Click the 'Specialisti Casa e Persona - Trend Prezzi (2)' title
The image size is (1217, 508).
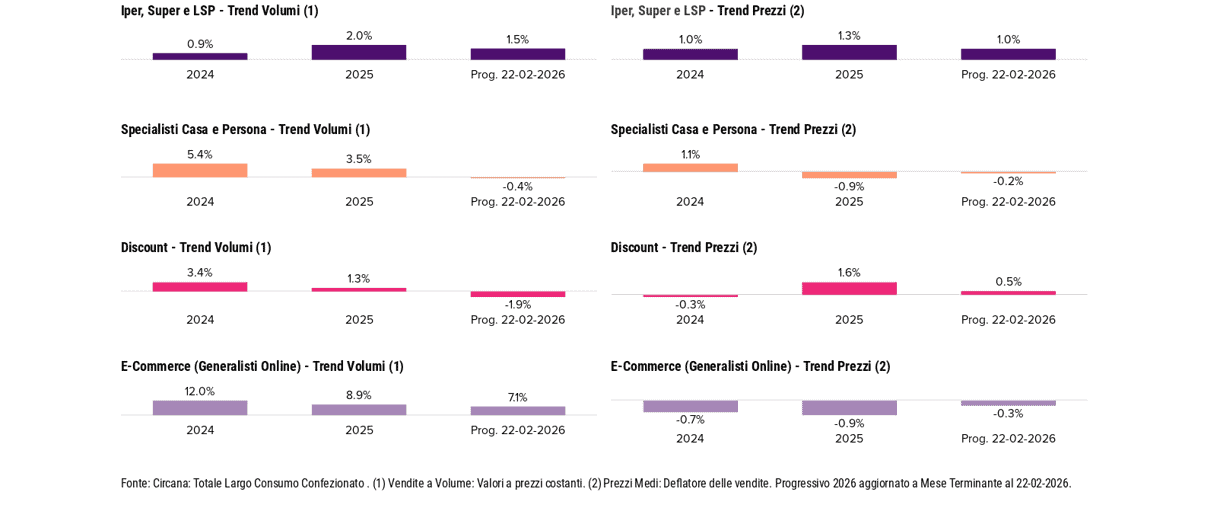tap(733, 129)
